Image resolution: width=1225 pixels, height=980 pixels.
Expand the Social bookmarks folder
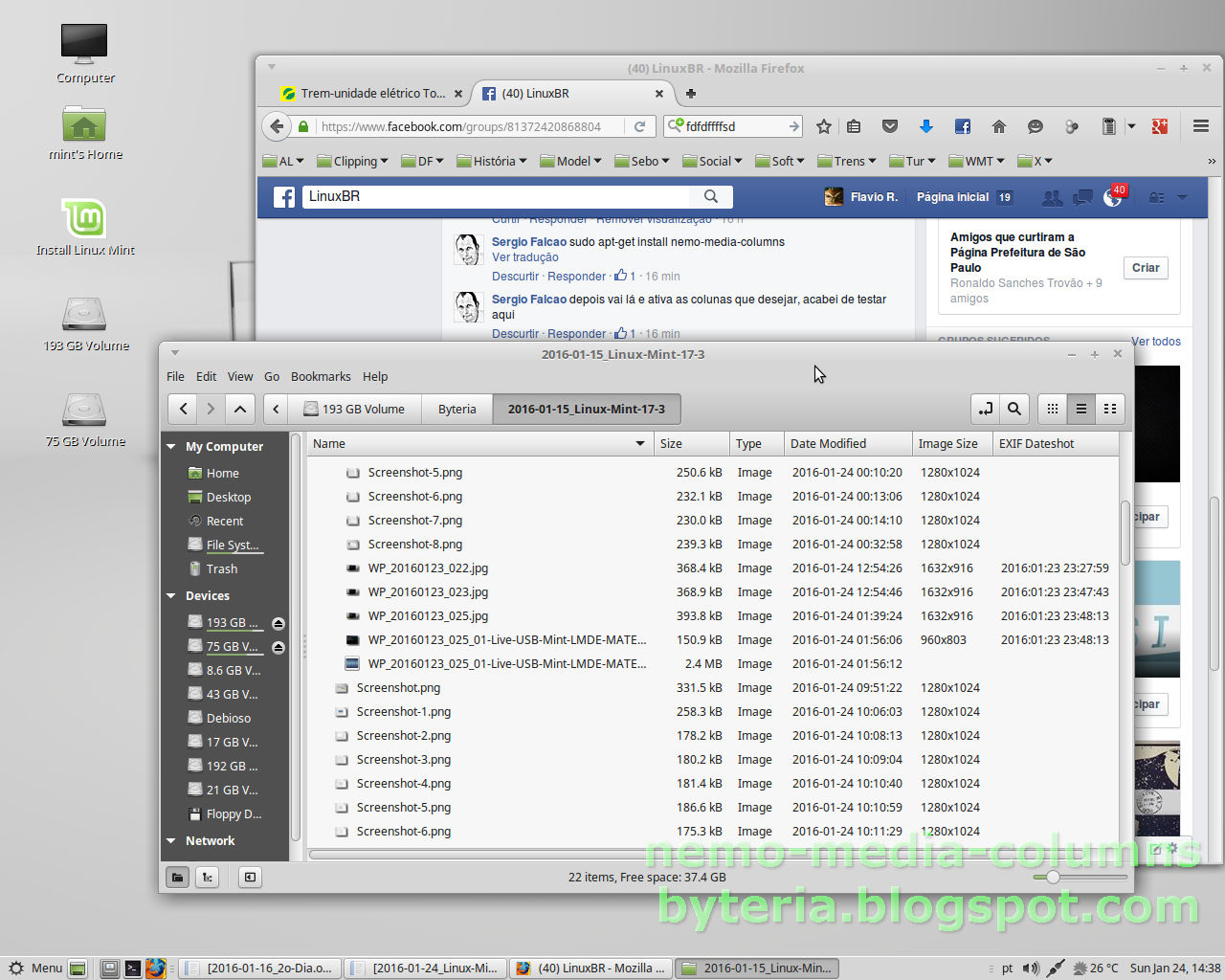point(712,161)
